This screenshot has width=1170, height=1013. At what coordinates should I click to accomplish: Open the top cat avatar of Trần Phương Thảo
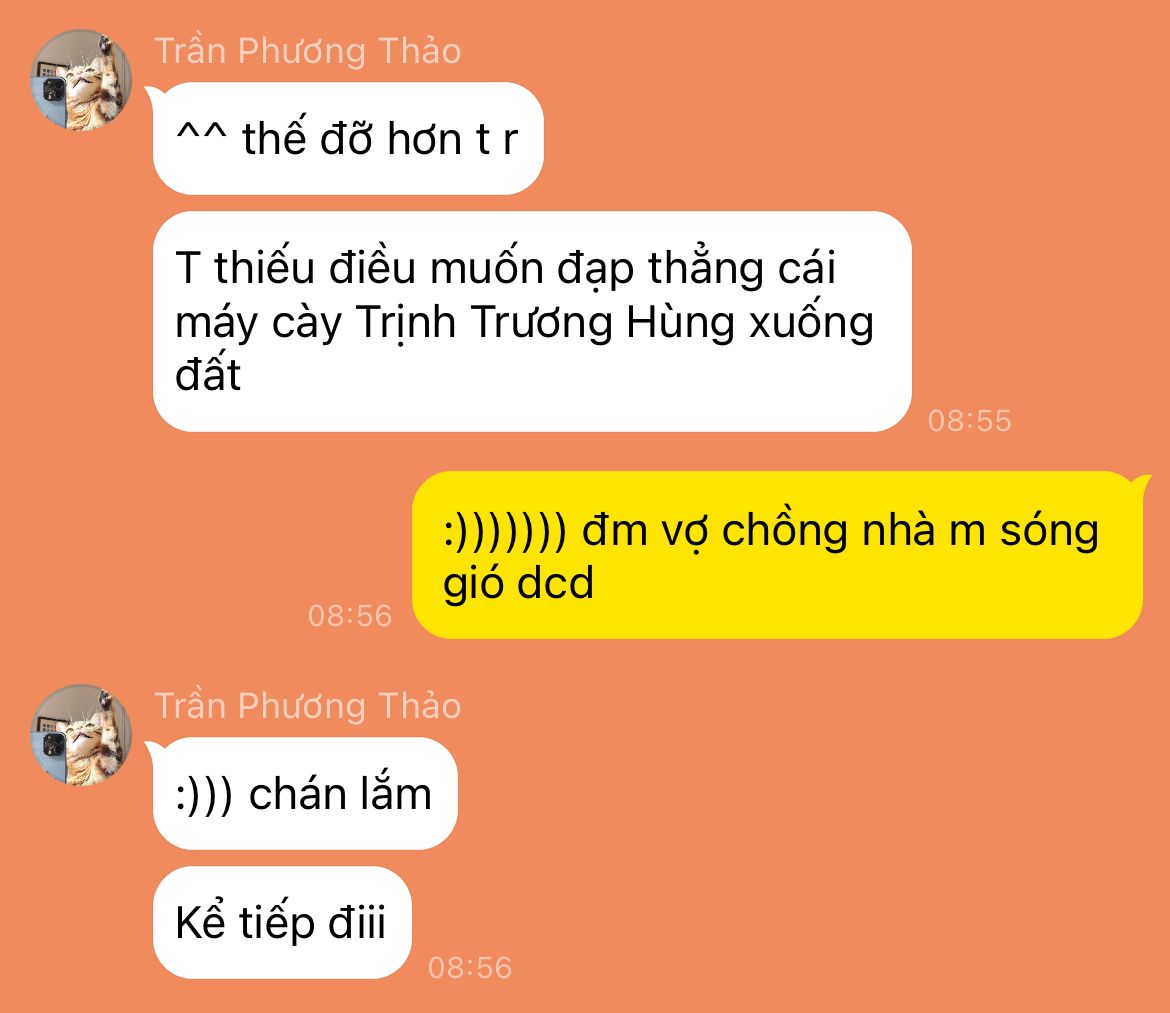(81, 80)
